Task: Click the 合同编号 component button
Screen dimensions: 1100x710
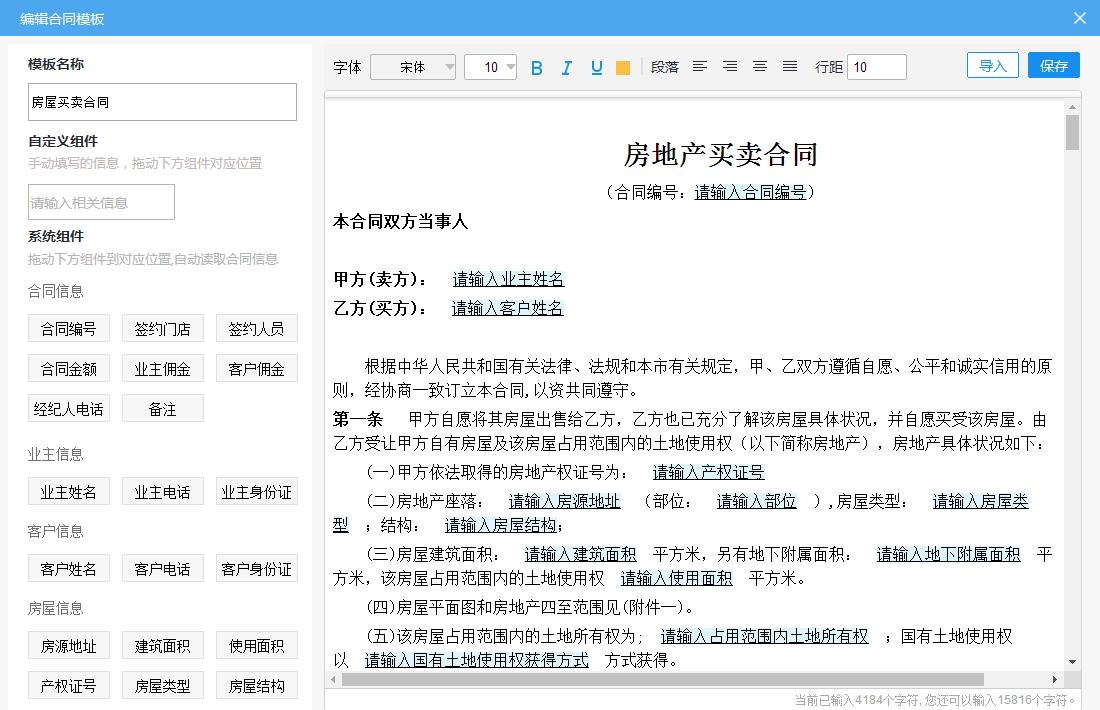Action: 68,328
